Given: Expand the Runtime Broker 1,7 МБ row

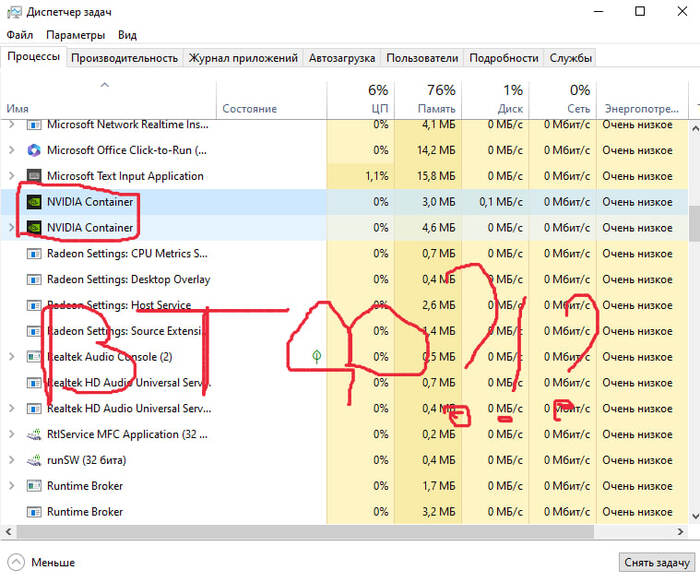Looking at the screenshot, I should click(12, 486).
